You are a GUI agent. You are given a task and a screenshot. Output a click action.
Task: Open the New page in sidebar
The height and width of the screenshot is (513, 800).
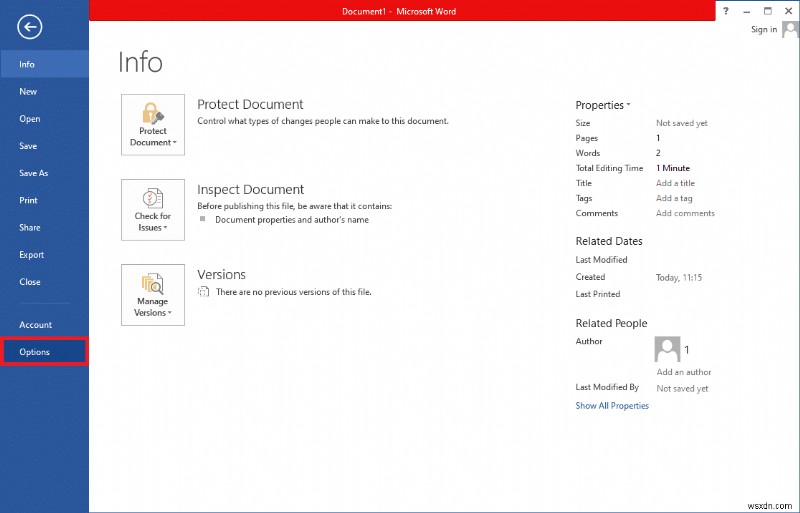click(28, 91)
